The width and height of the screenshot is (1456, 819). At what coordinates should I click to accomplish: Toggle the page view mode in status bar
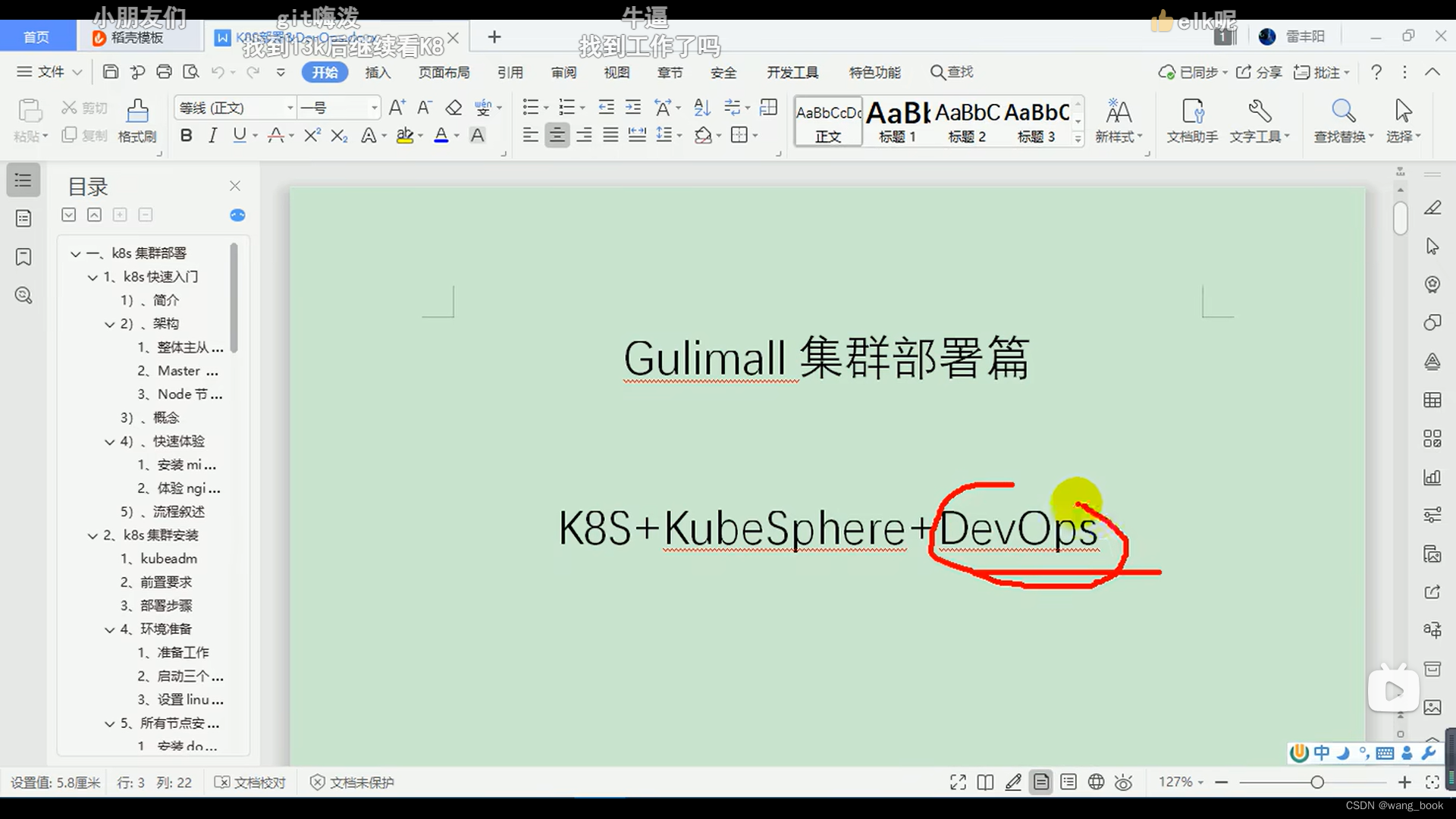(1041, 782)
